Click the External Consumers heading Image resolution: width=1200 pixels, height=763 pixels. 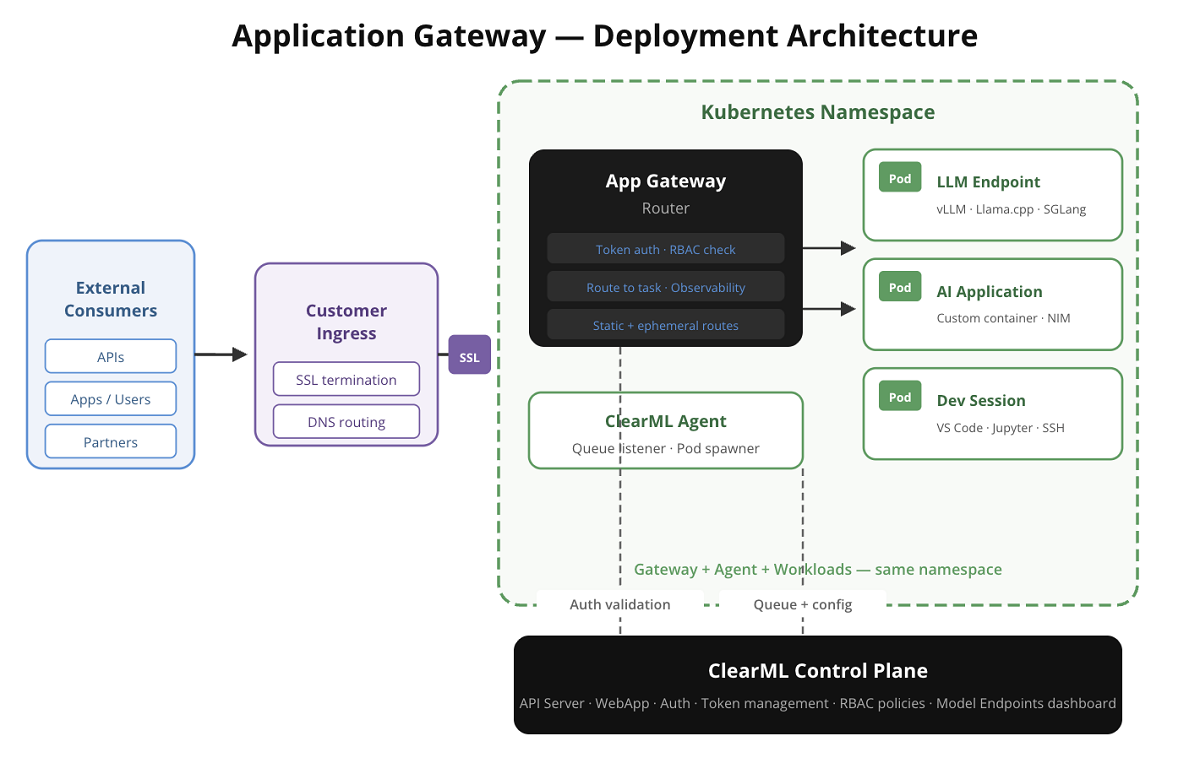(x=111, y=299)
